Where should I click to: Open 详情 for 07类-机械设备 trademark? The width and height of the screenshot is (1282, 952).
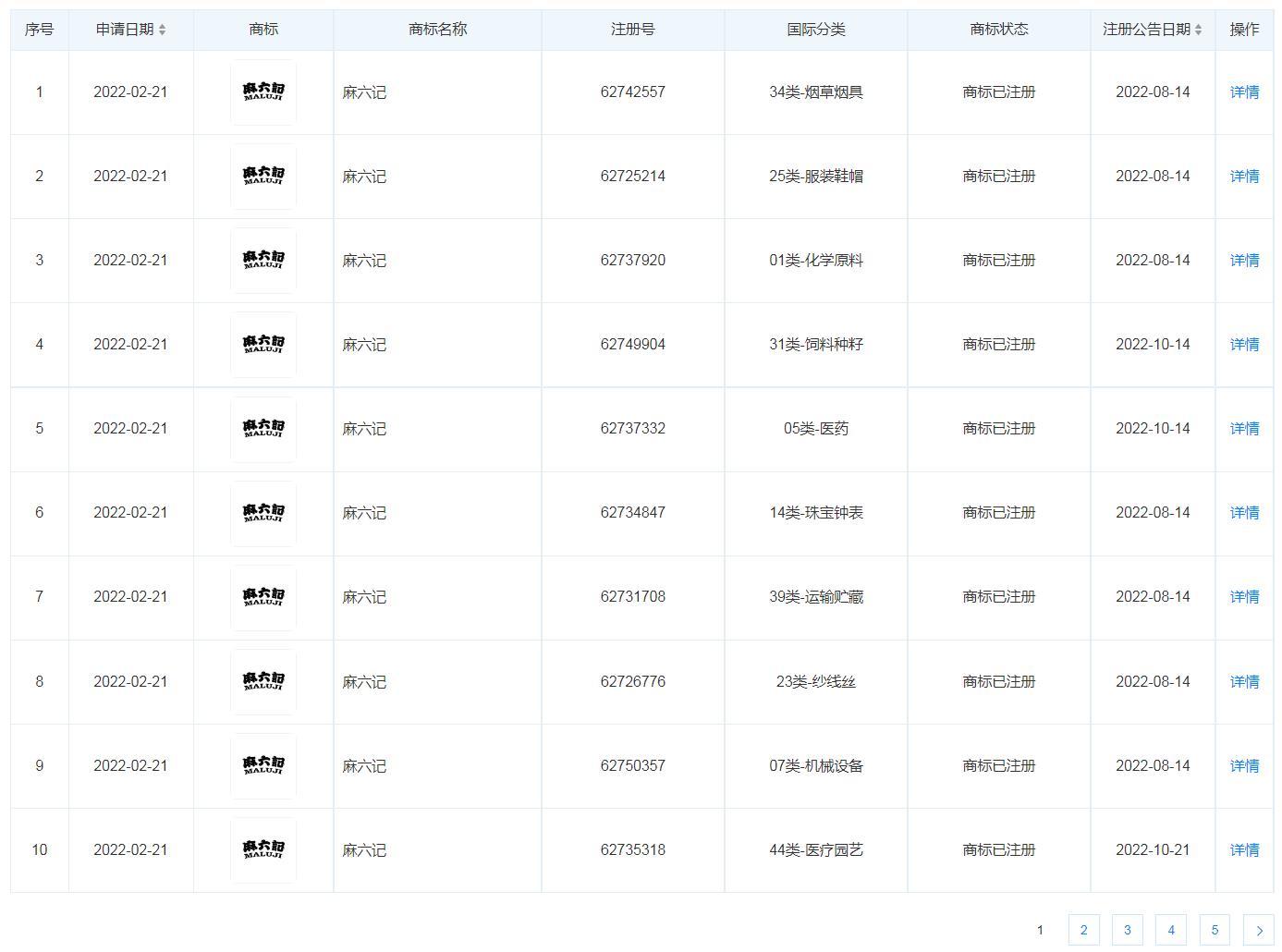pos(1244,766)
